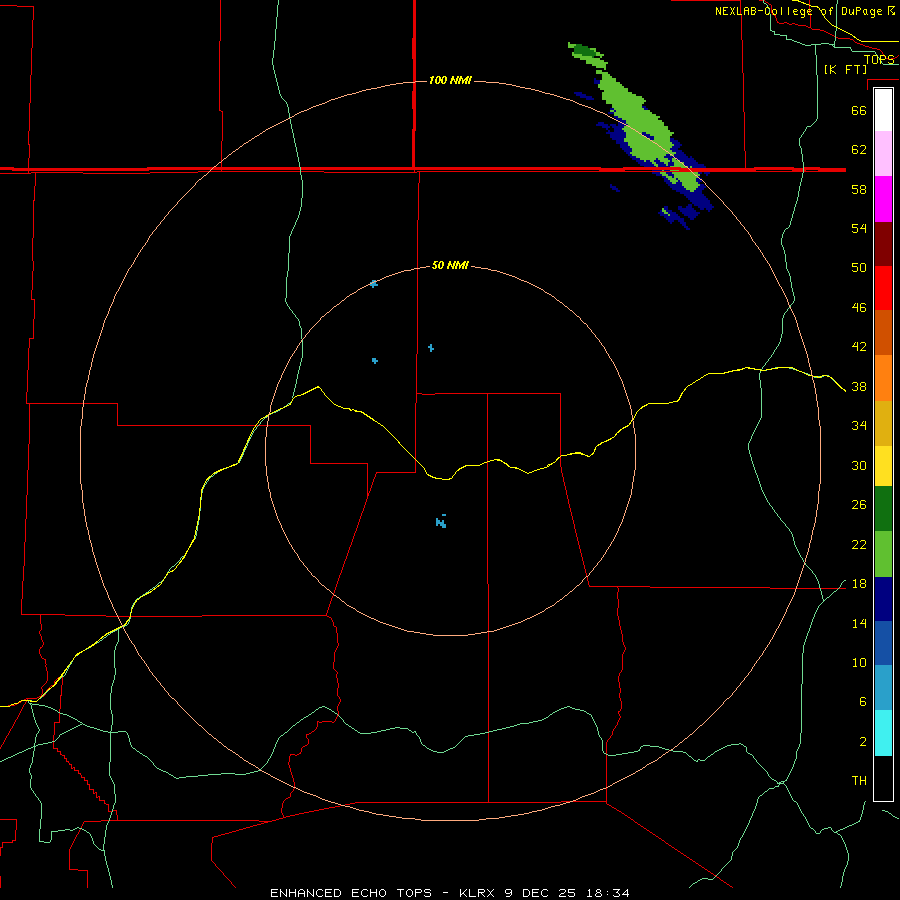Select the '46' legend label
The width and height of the screenshot is (900, 900).
[859, 308]
